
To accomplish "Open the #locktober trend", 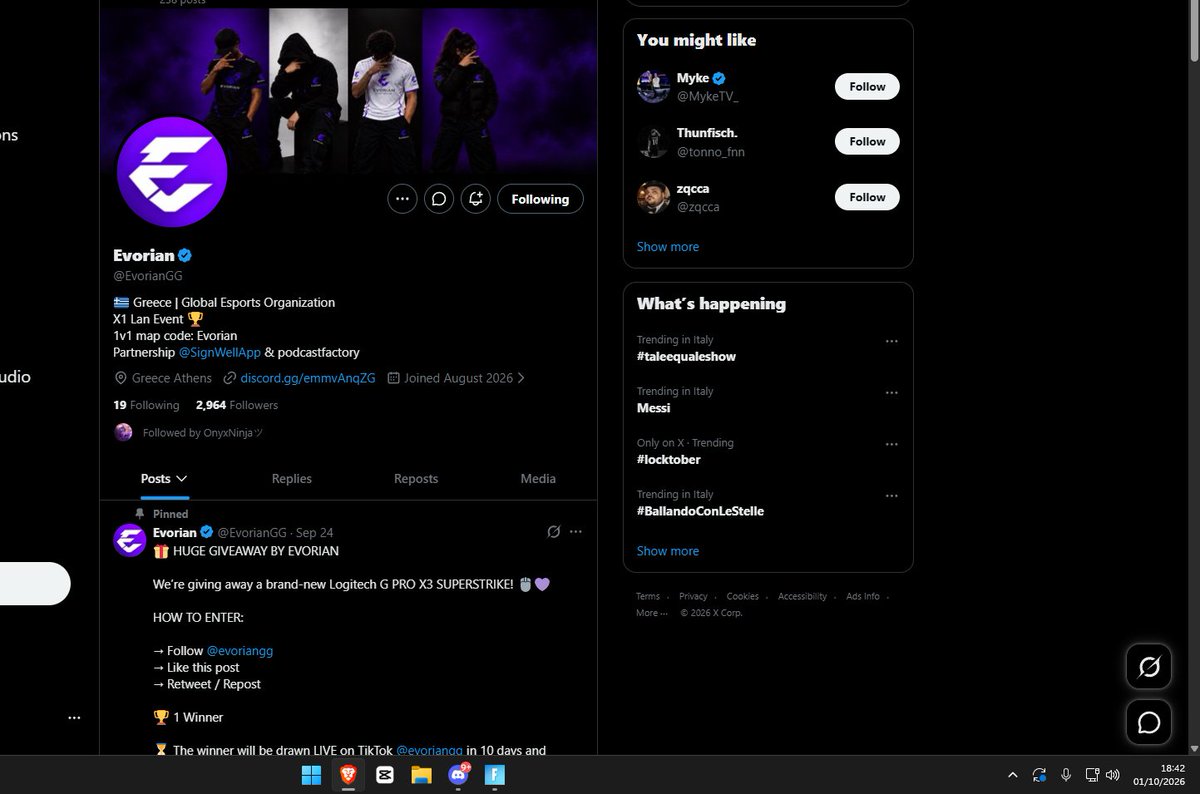I will [669, 460].
